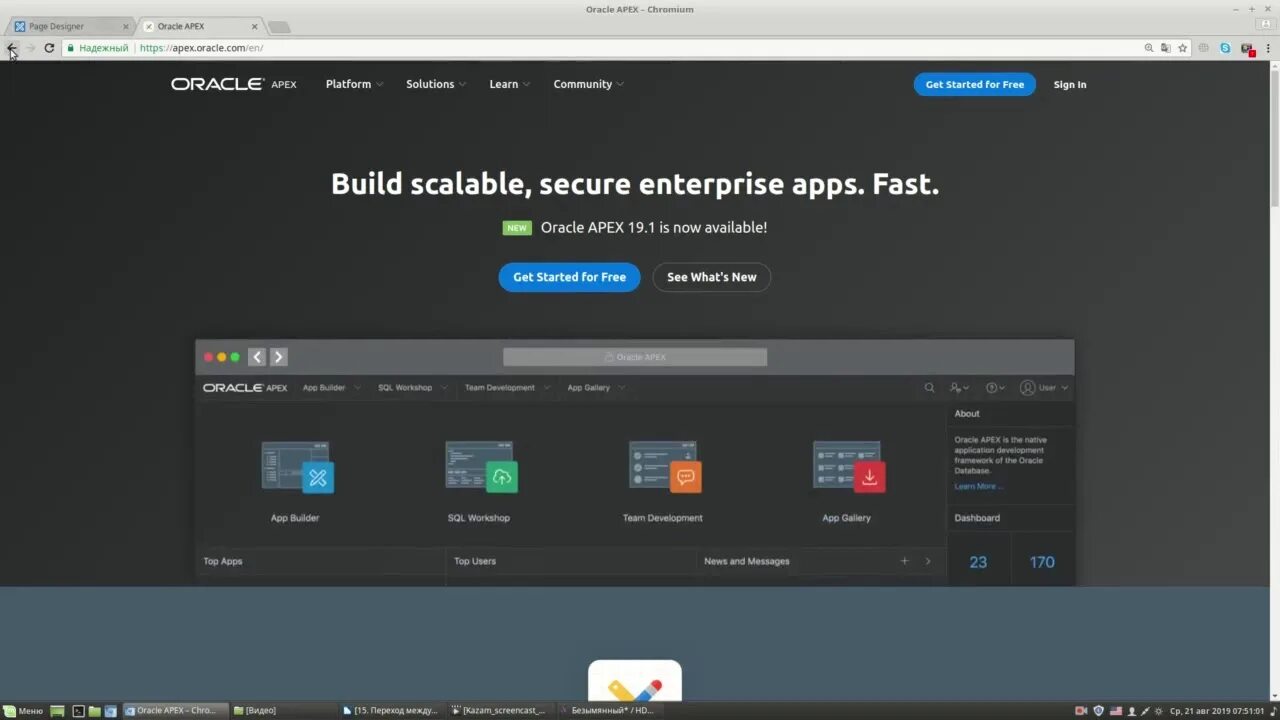
Task: Go back with the browser back arrow
Action: point(11,47)
